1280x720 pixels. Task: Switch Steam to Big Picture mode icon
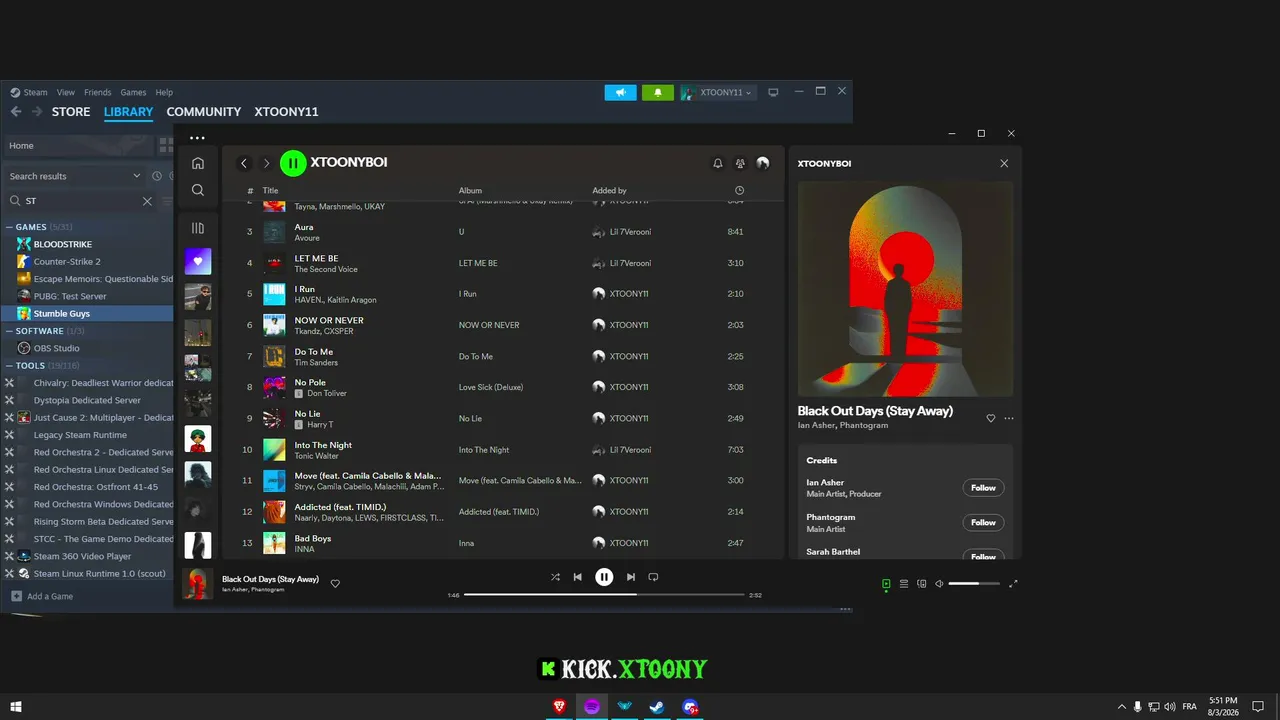point(773,92)
